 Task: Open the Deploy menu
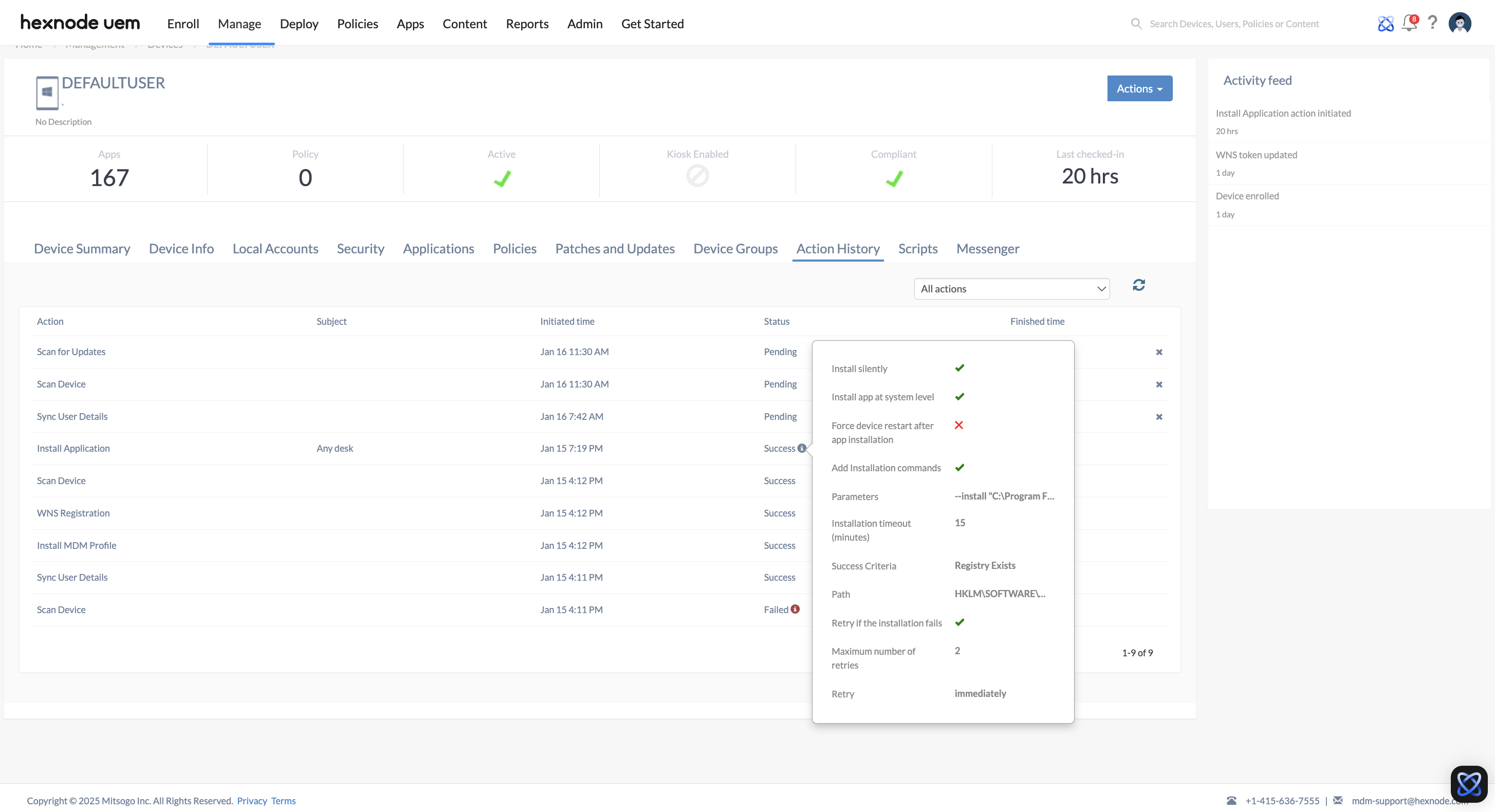(299, 24)
